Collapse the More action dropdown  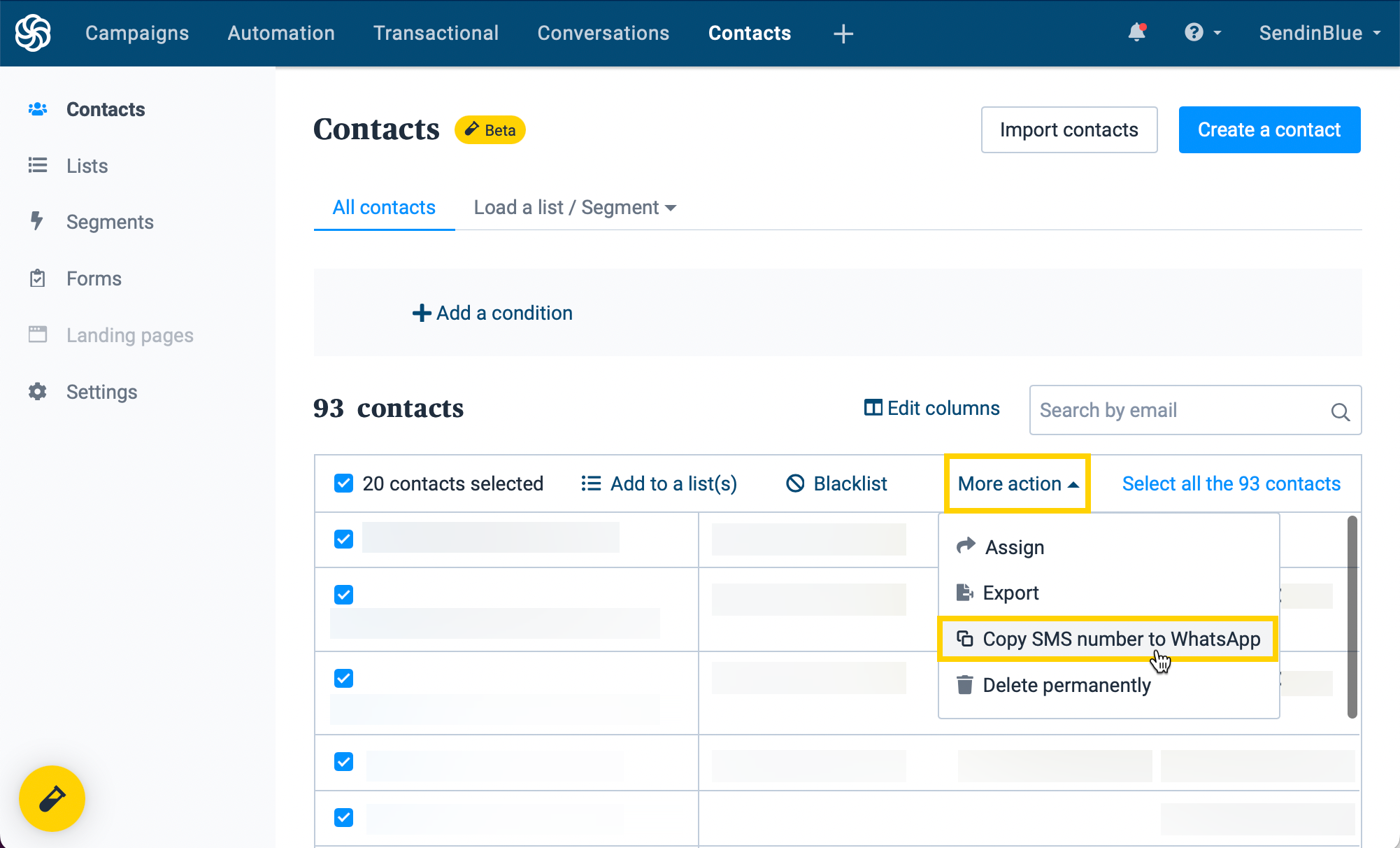(x=1017, y=483)
